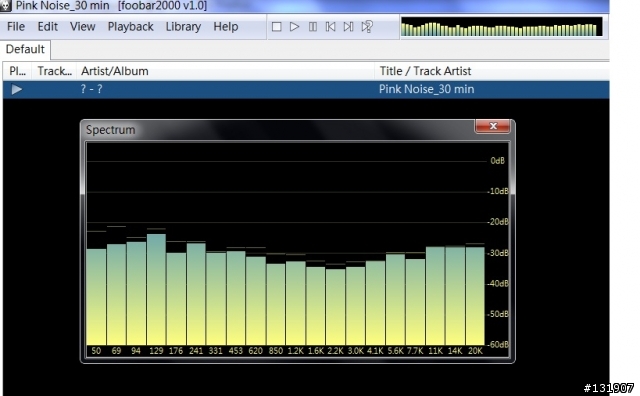Click the playing arrow on the Pink Noise row
Viewport: 640px width, 396px height.
(x=17, y=89)
